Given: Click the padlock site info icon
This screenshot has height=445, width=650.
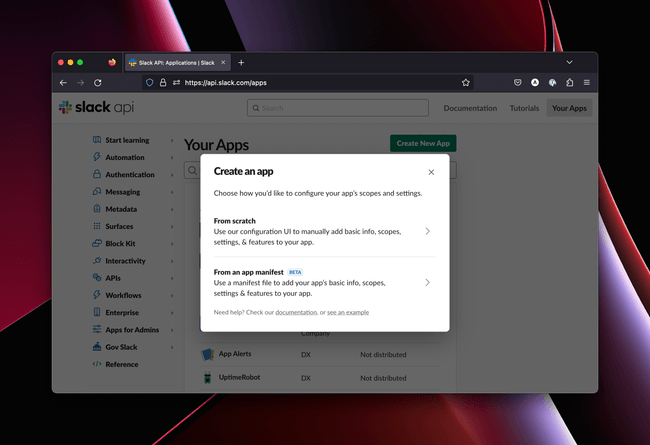Looking at the screenshot, I should point(163,83).
